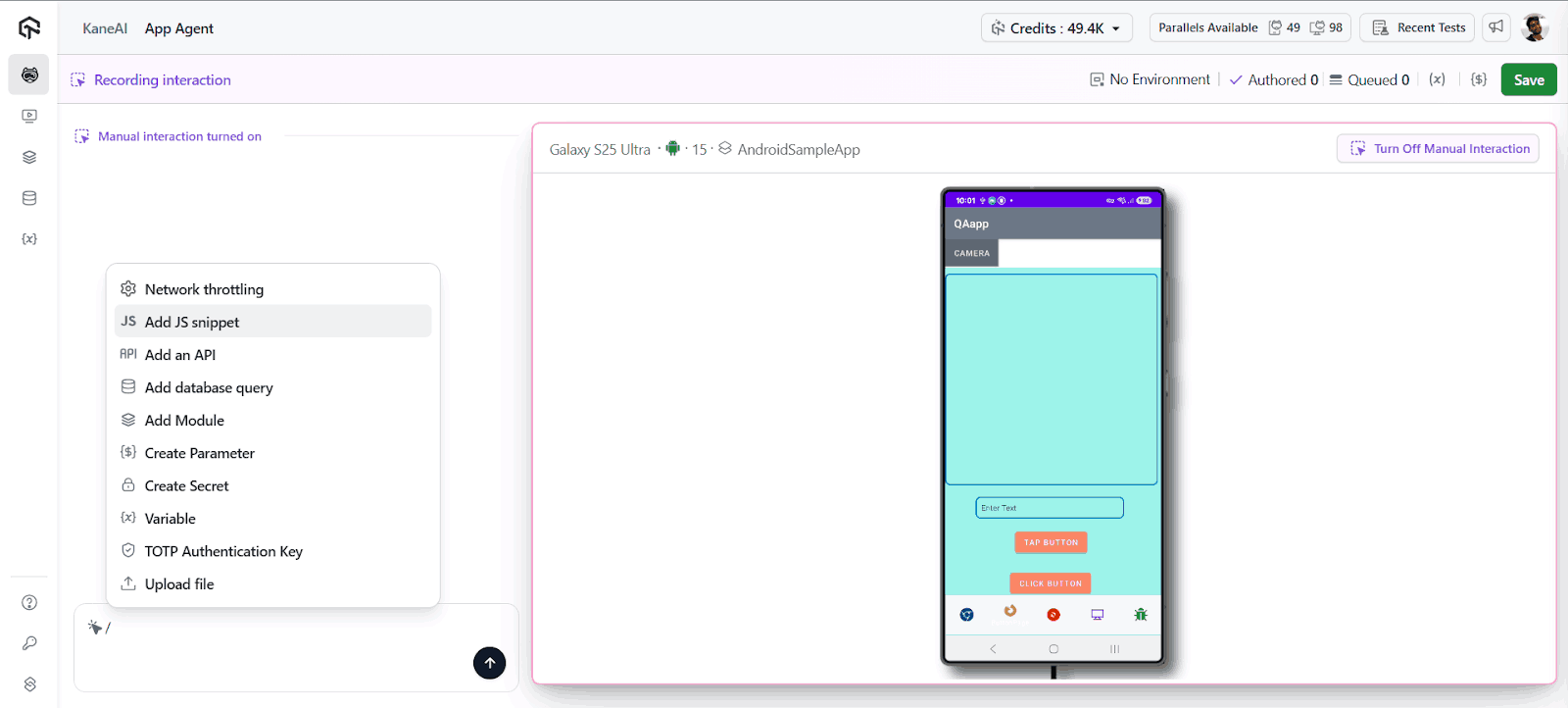Image resolution: width=1568 pixels, height=708 pixels.
Task: Tap the green bug icon in the phone's bottom bar
Action: click(x=1141, y=615)
